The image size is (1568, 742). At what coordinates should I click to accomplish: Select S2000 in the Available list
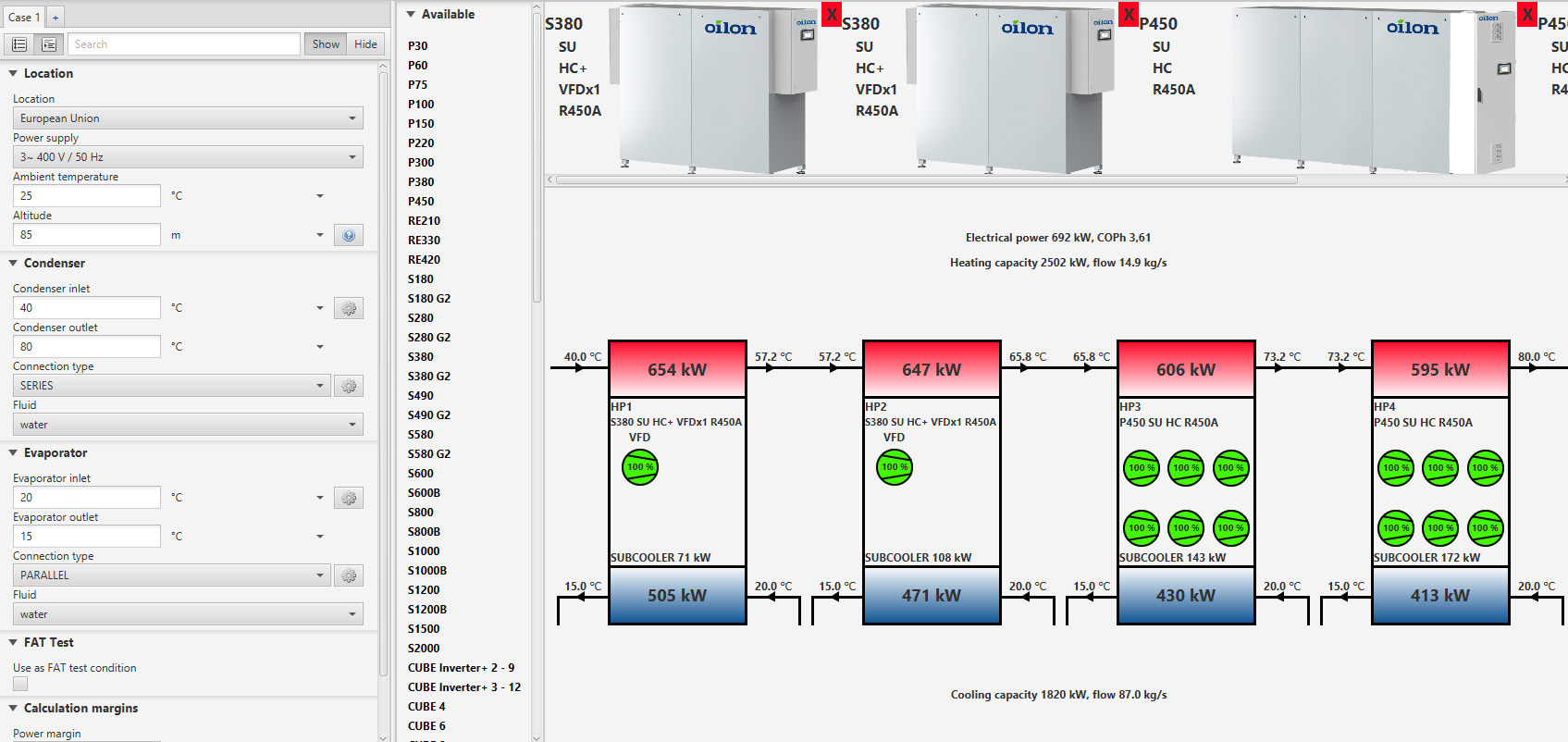pos(424,648)
